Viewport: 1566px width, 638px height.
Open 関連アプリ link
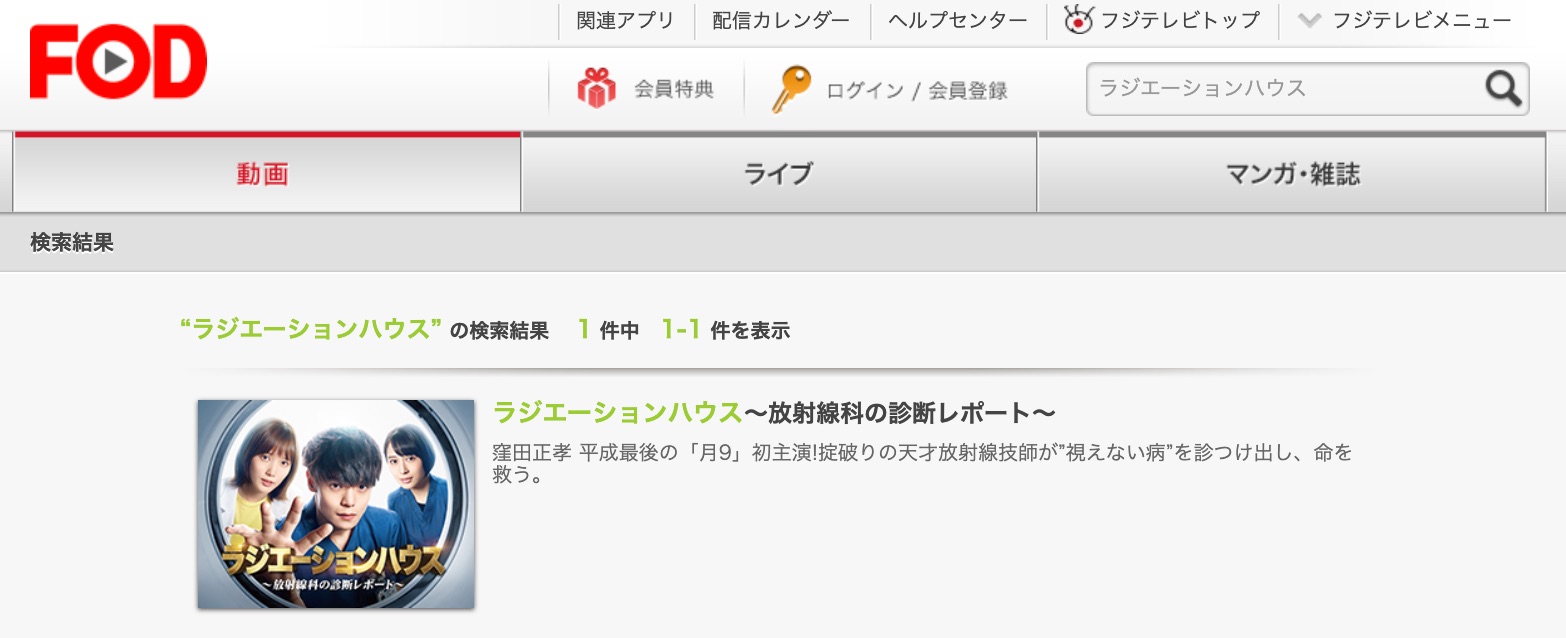pyautogui.click(x=626, y=20)
